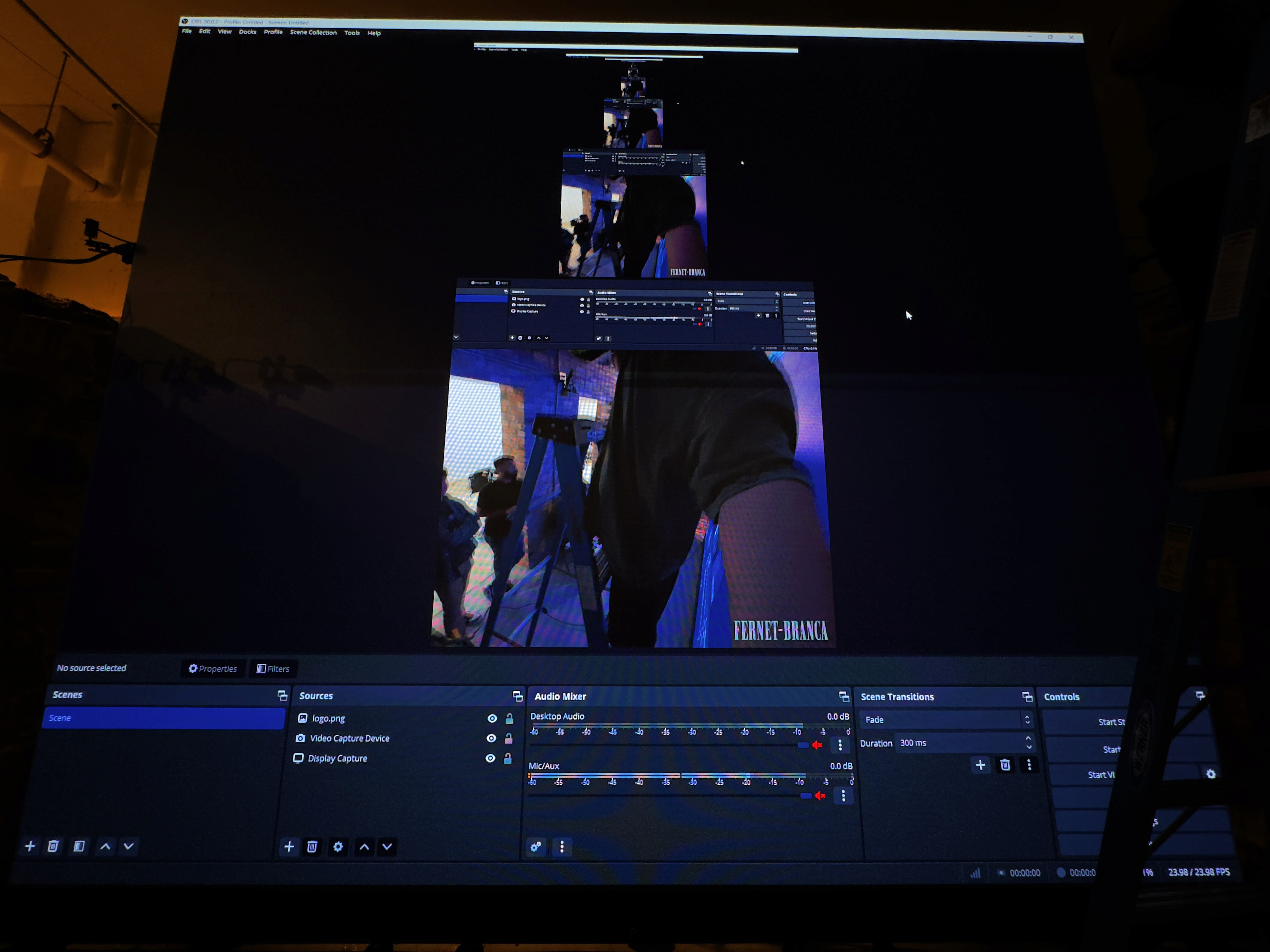
Task: Add a new scene with plus icon
Action: [x=31, y=846]
